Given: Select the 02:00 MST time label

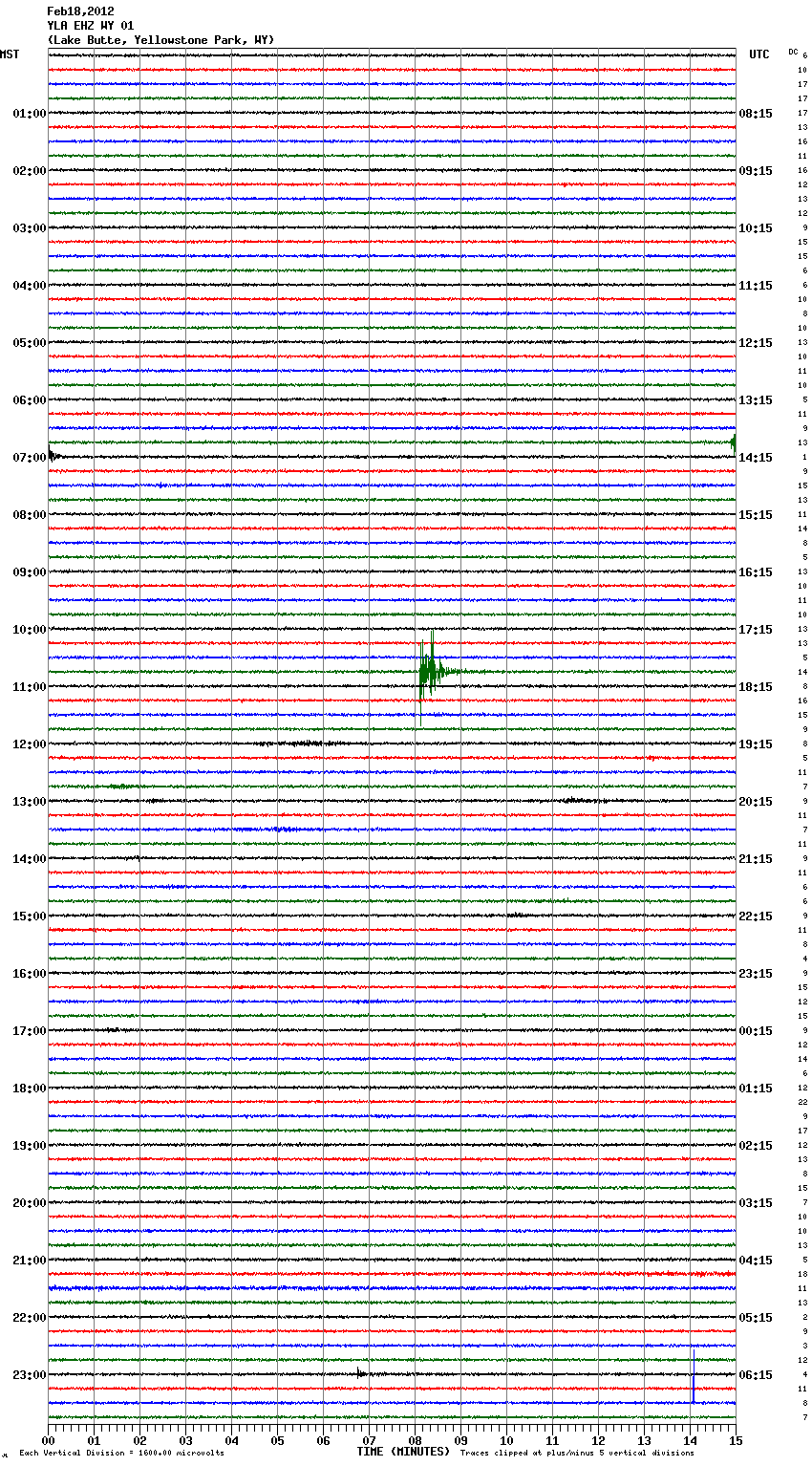Looking at the screenshot, I should [30, 171].
